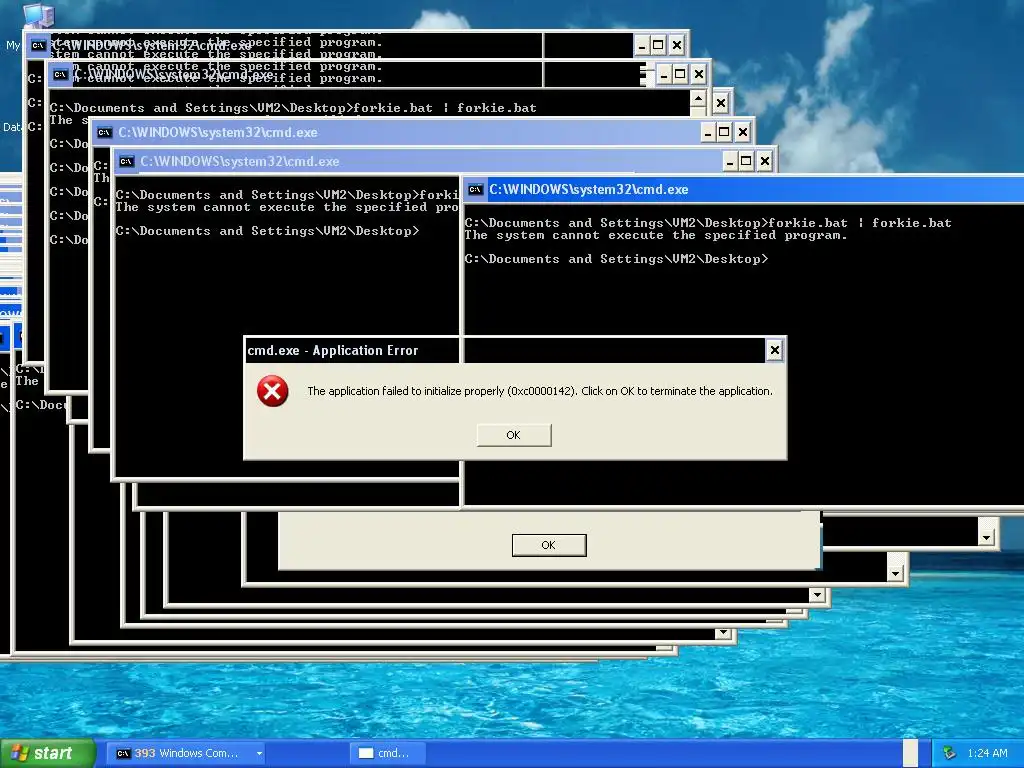Viewport: 1024px width, 768px height.
Task: Minimize the third cmd window from the front
Action: coord(709,133)
